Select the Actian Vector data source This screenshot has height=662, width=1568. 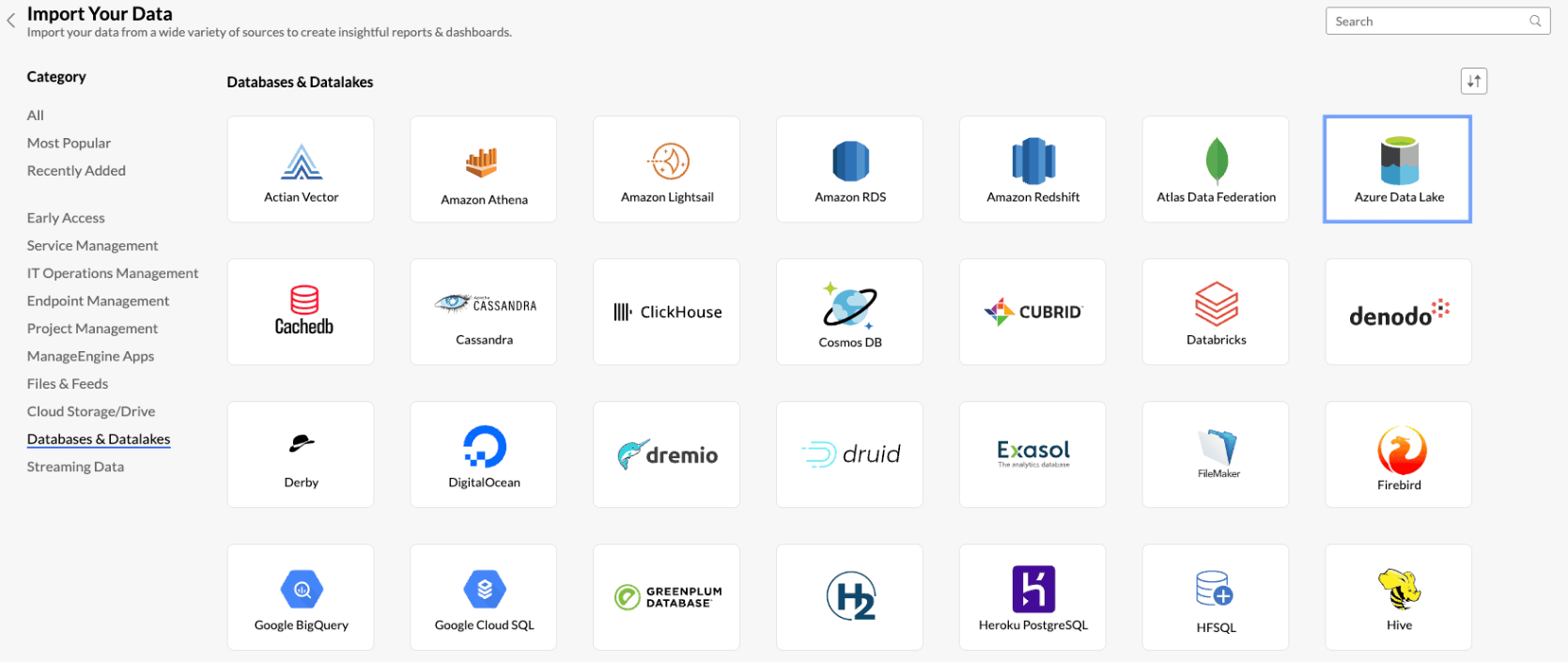click(x=301, y=169)
